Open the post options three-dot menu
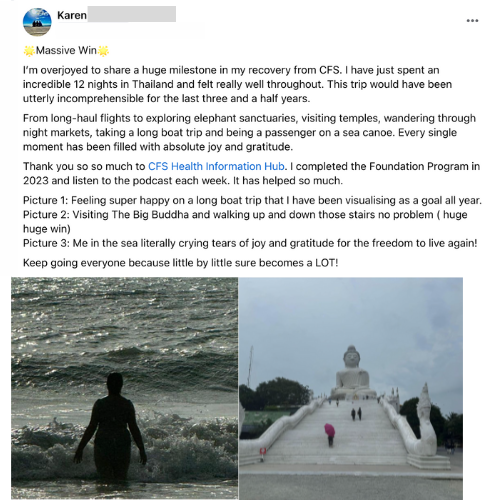 [x=472, y=21]
